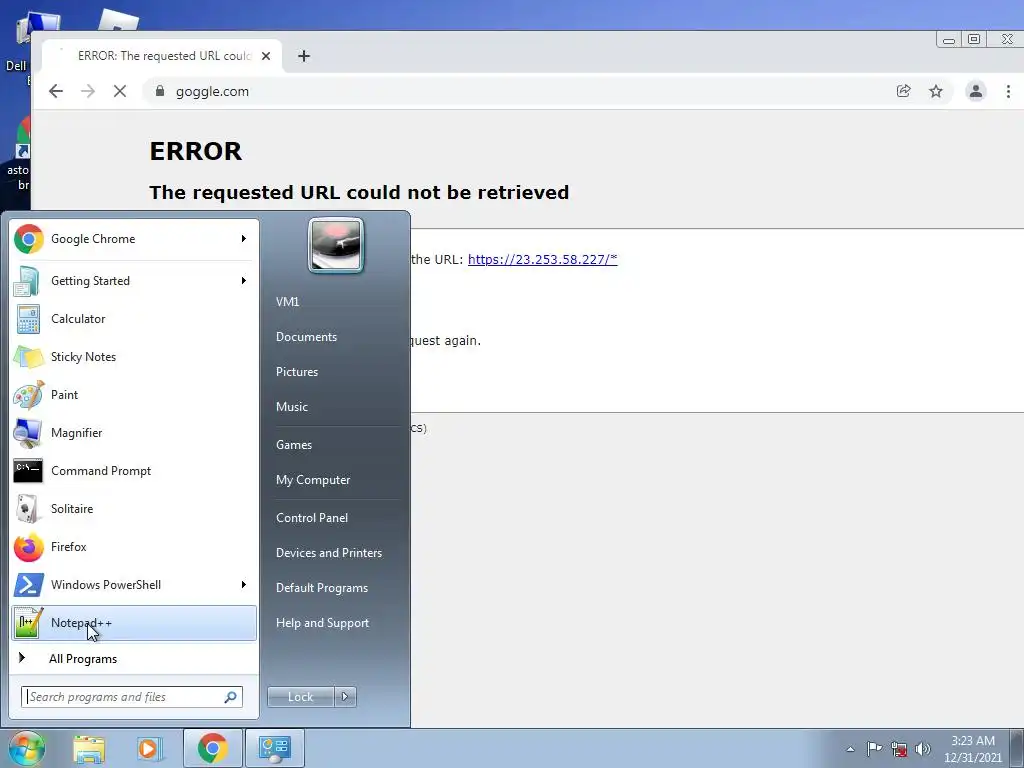Expand Windows PowerShell jump list arrow
The width and height of the screenshot is (1024, 768).
click(244, 584)
